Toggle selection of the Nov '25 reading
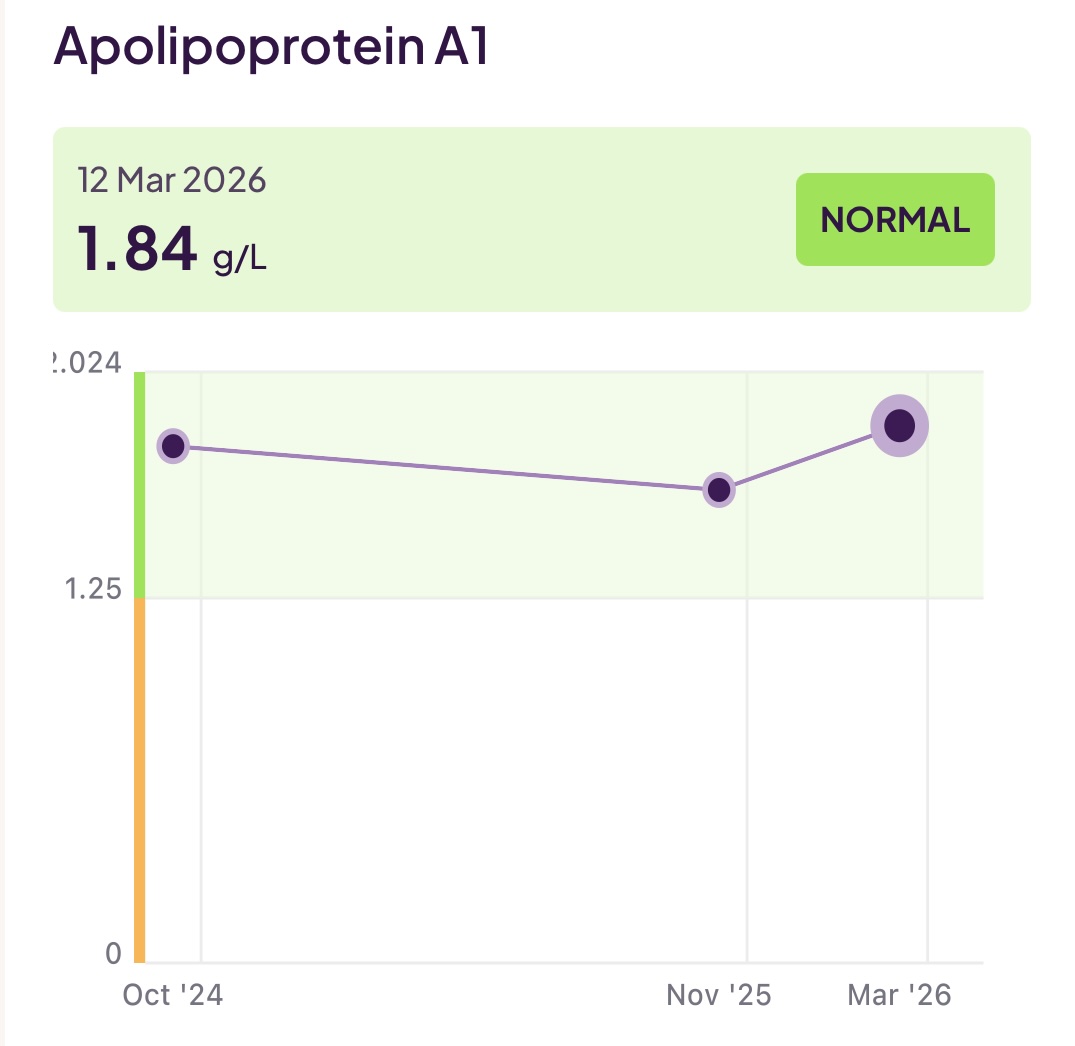 click(x=719, y=489)
